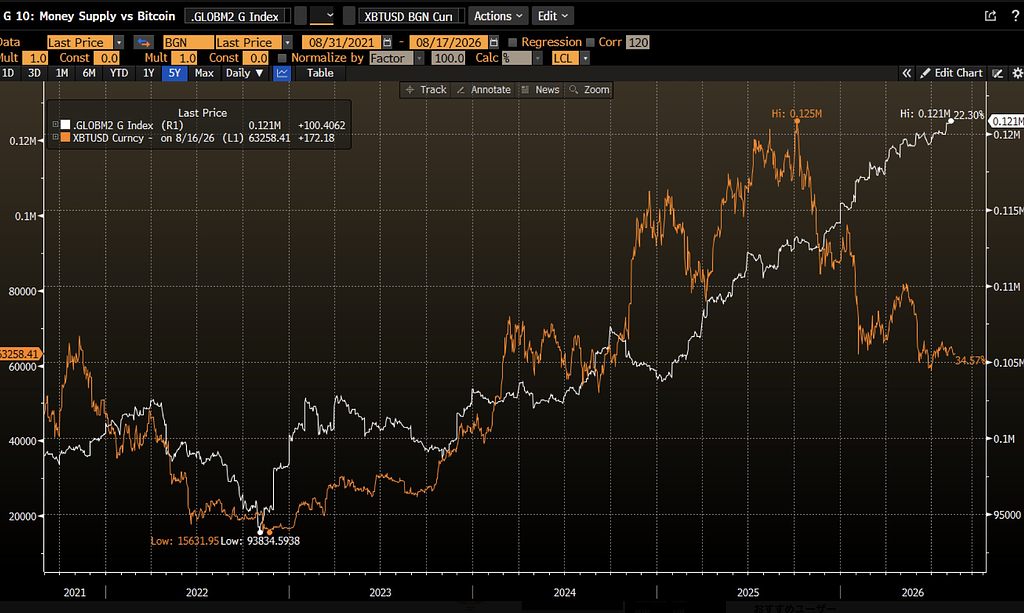
Task: Select the line chart view icon
Action: [x=282, y=73]
